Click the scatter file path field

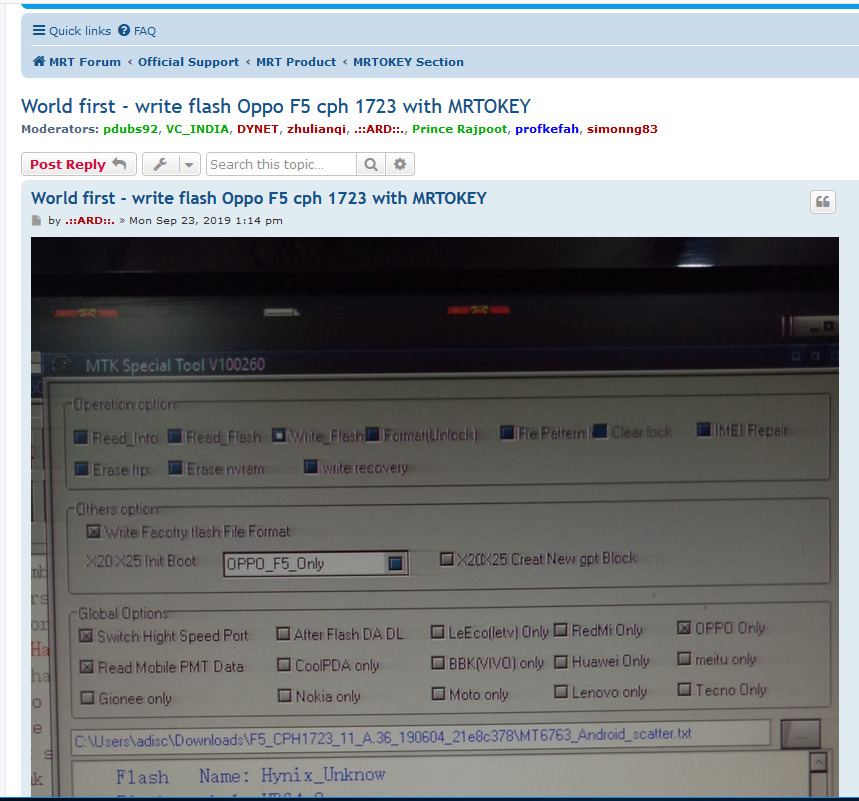tap(421, 738)
